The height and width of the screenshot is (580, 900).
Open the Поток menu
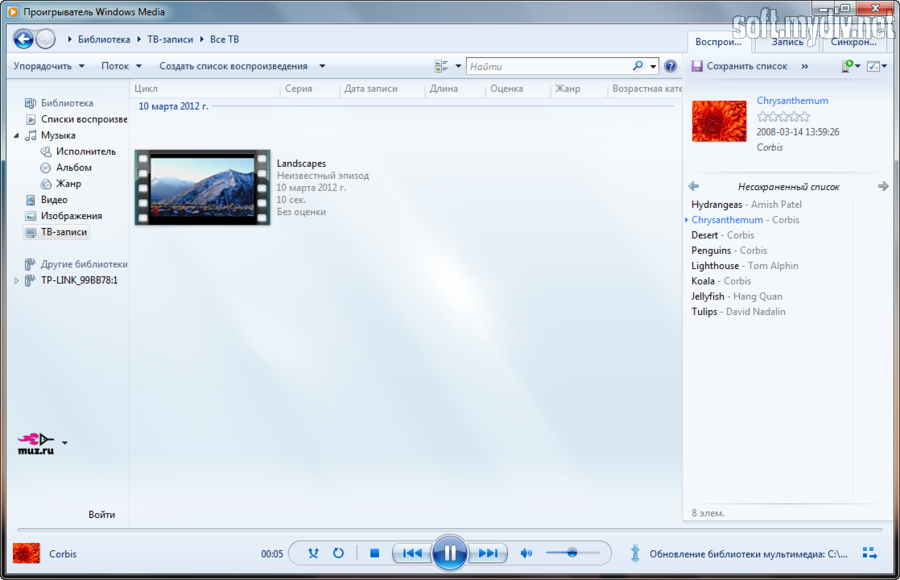click(121, 66)
